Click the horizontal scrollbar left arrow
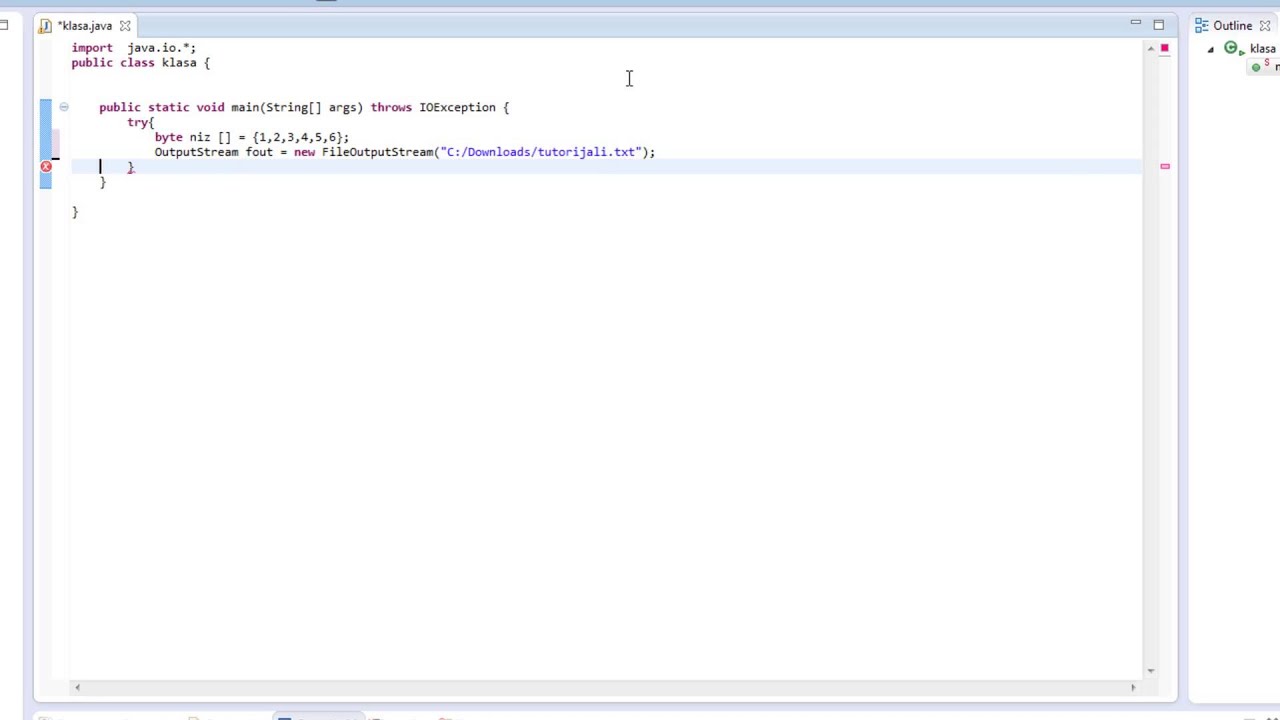1280x720 pixels. click(x=77, y=687)
